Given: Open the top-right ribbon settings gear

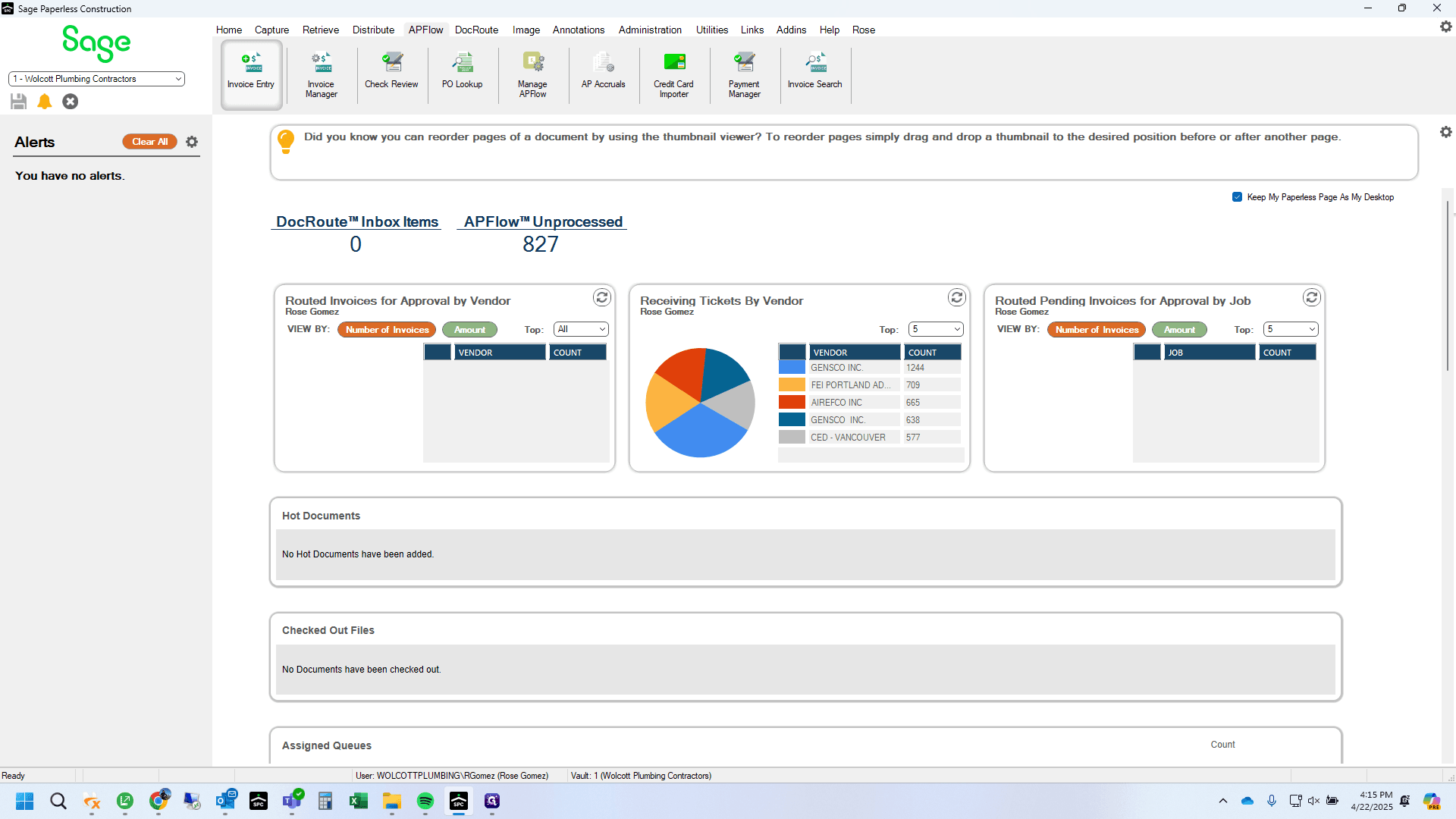Looking at the screenshot, I should coord(1445,27).
